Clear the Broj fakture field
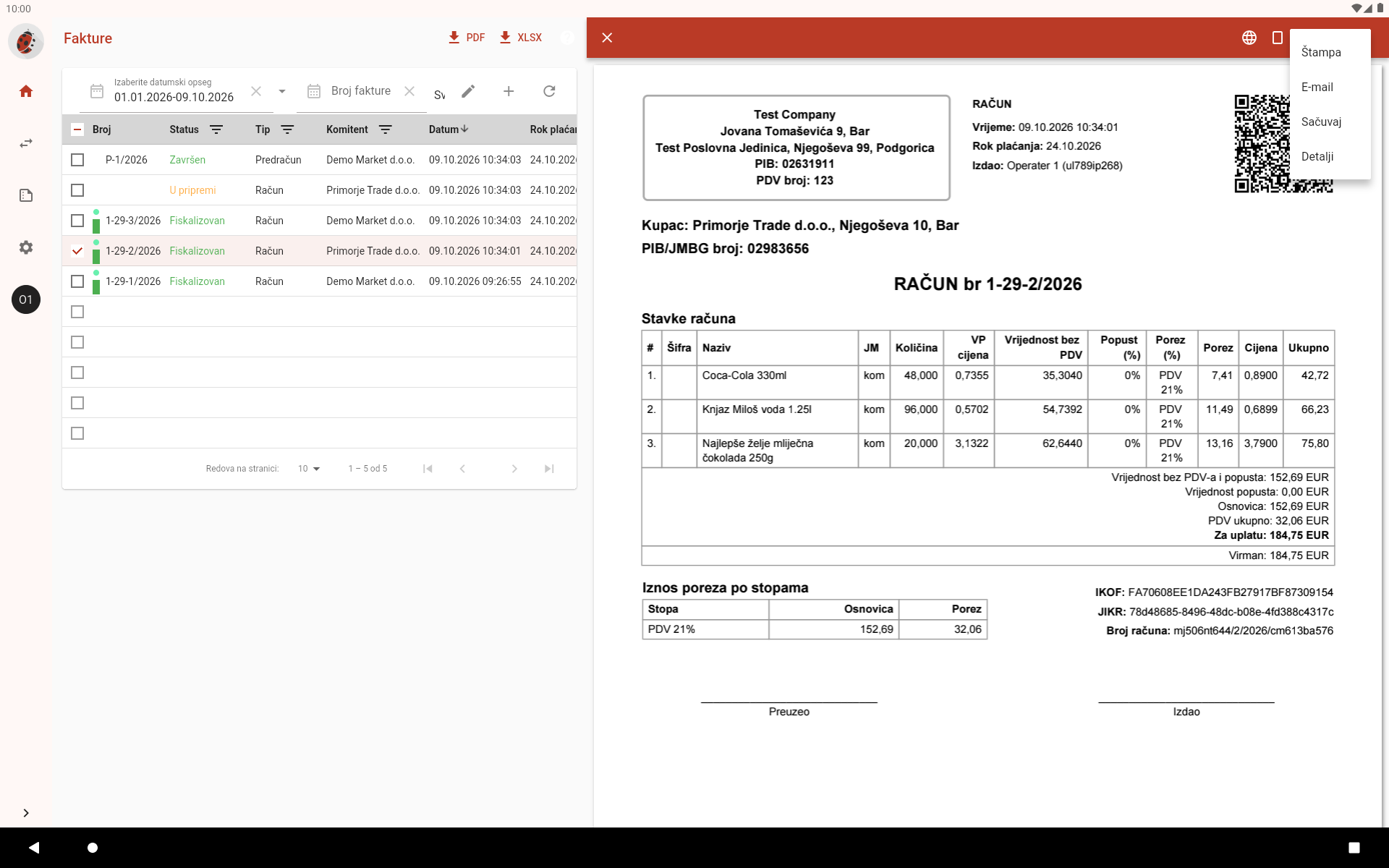This screenshot has width=1389, height=868. point(409,91)
